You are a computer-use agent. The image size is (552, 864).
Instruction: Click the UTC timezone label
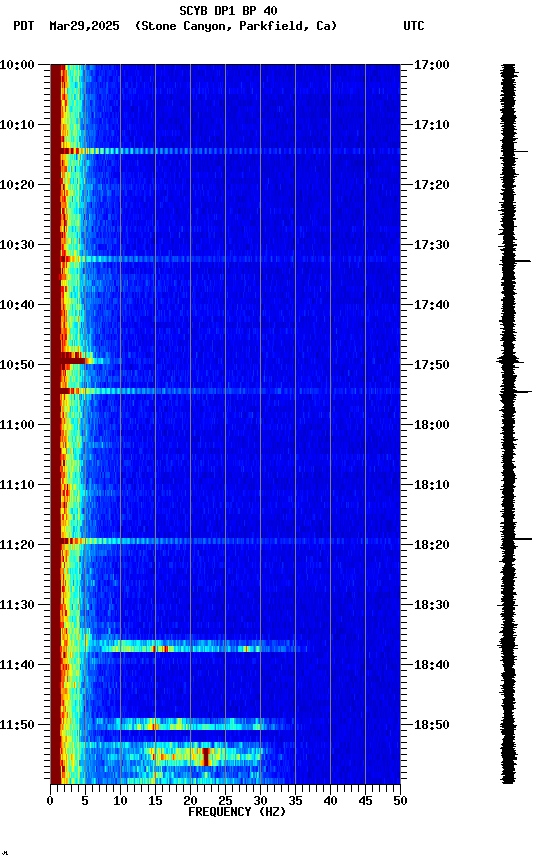click(x=414, y=26)
